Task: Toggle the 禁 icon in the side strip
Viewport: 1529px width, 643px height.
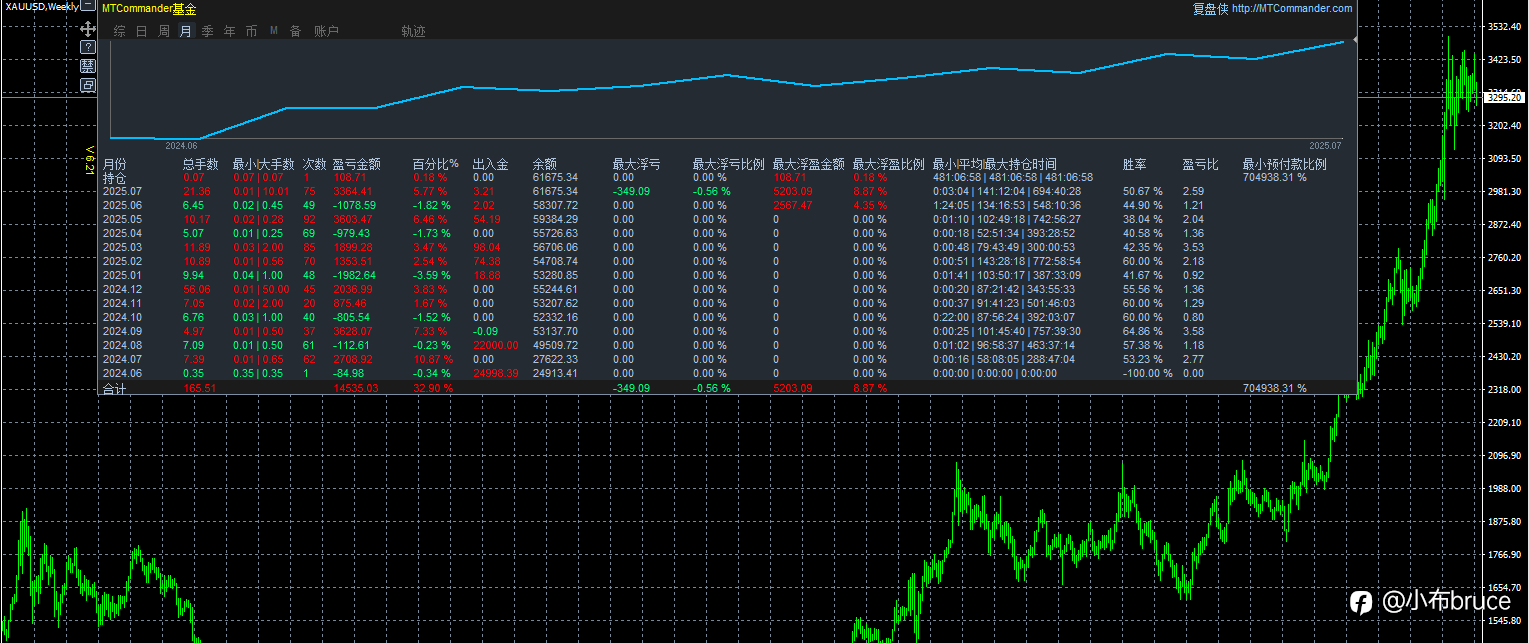Action: [x=88, y=66]
